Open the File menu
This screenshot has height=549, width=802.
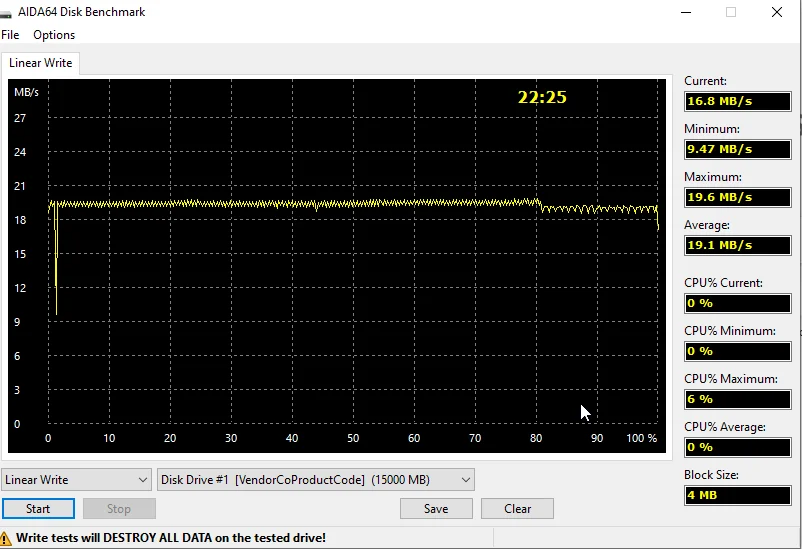[10, 35]
